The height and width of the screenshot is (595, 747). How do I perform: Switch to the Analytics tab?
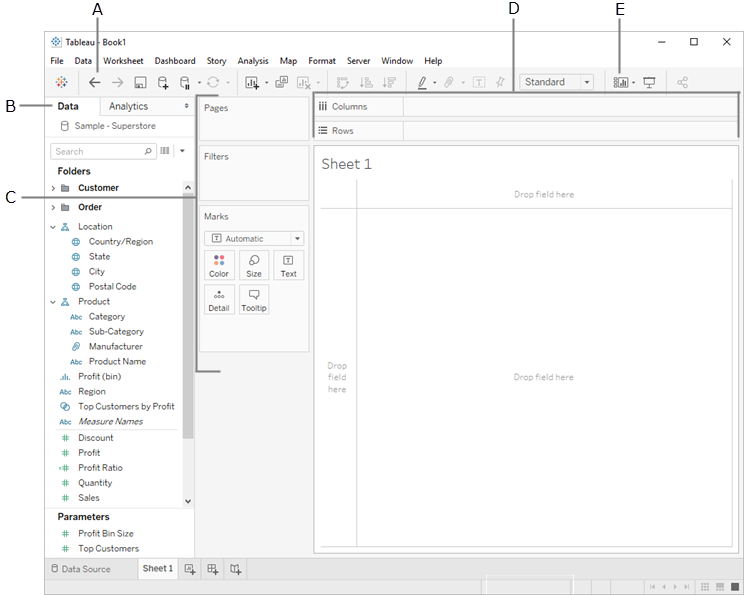coord(128,106)
